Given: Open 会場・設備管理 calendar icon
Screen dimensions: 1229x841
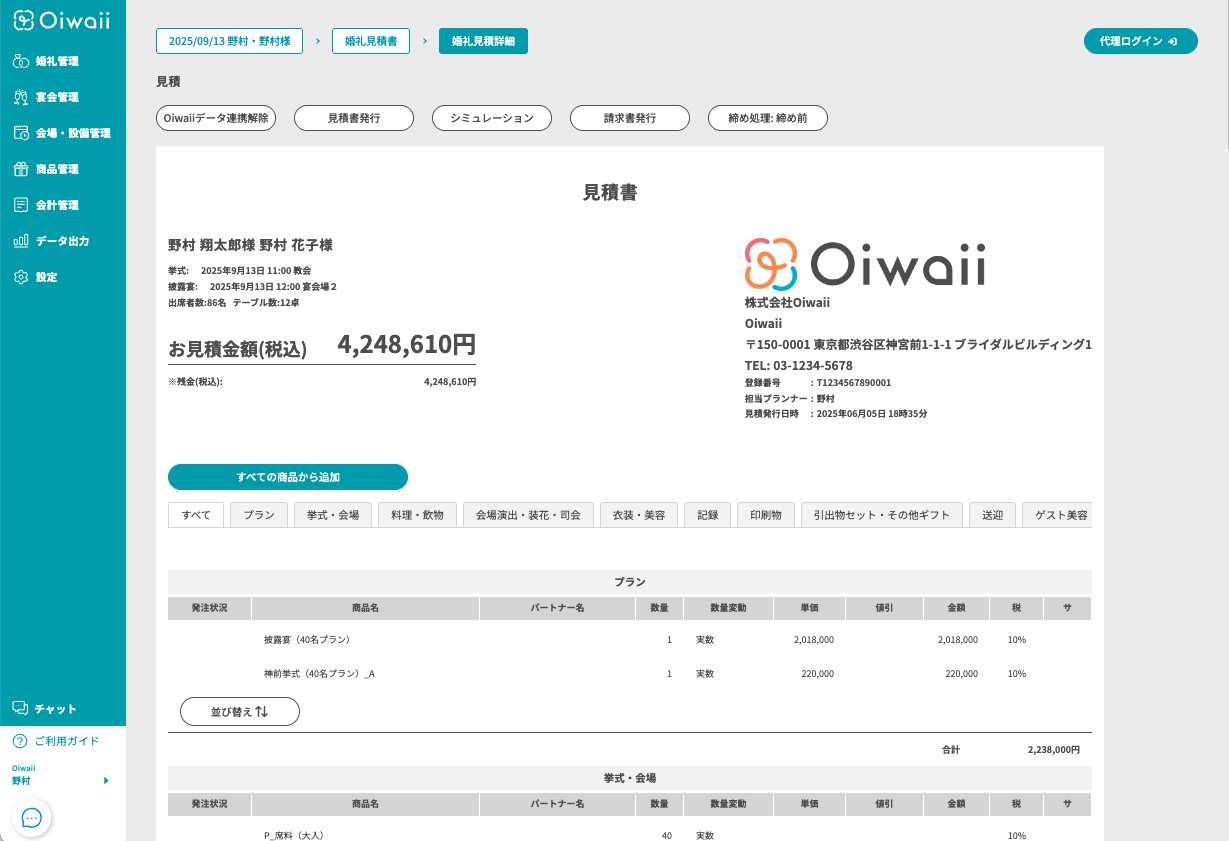Looking at the screenshot, I should pos(21,133).
